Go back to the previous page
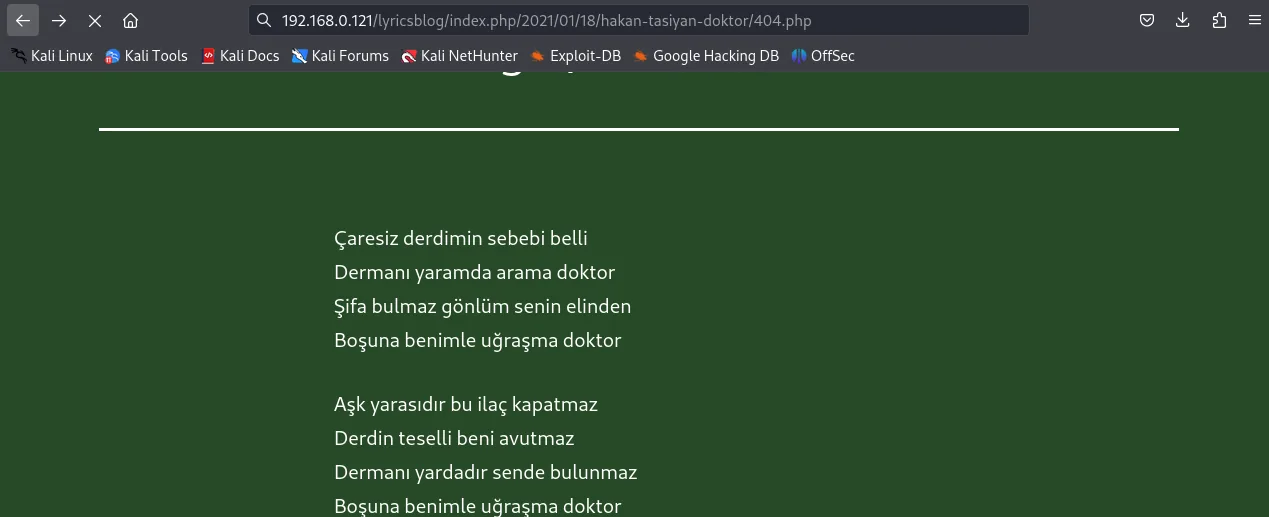Image resolution: width=1269 pixels, height=517 pixels. click(23, 20)
